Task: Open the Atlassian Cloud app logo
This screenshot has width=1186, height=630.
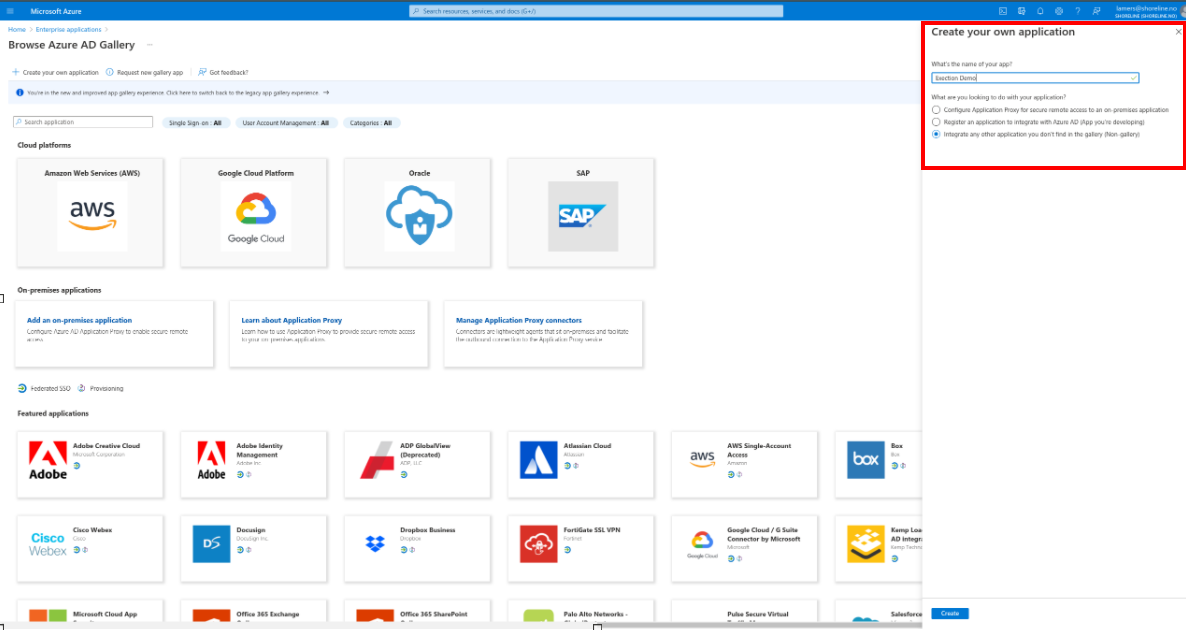Action: [x=539, y=460]
